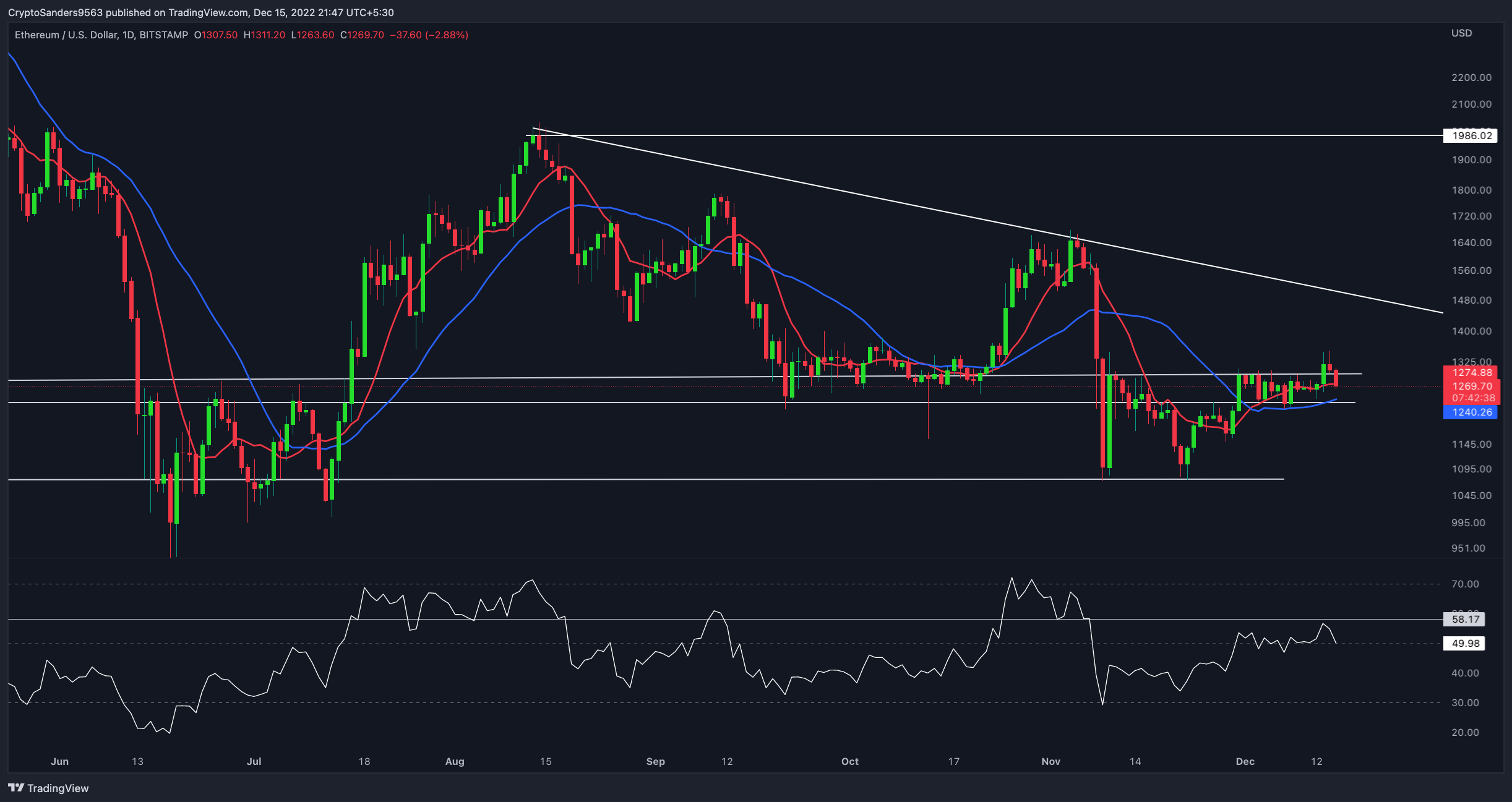Click the 951.00 price axis tick

point(1468,548)
